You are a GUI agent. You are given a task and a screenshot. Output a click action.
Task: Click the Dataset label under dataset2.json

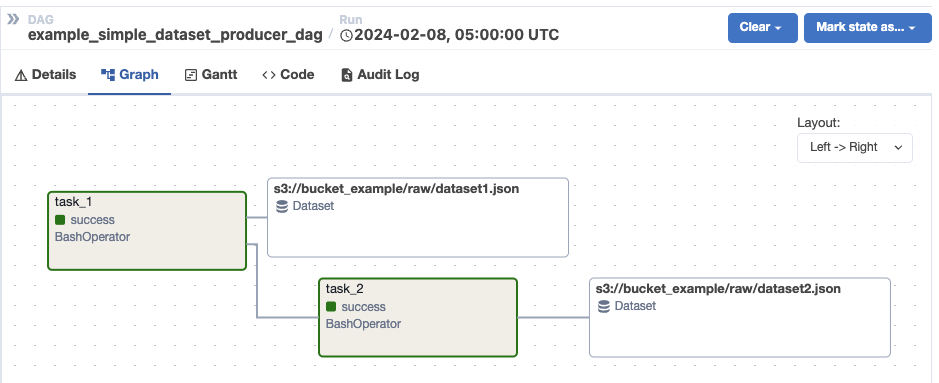point(635,306)
